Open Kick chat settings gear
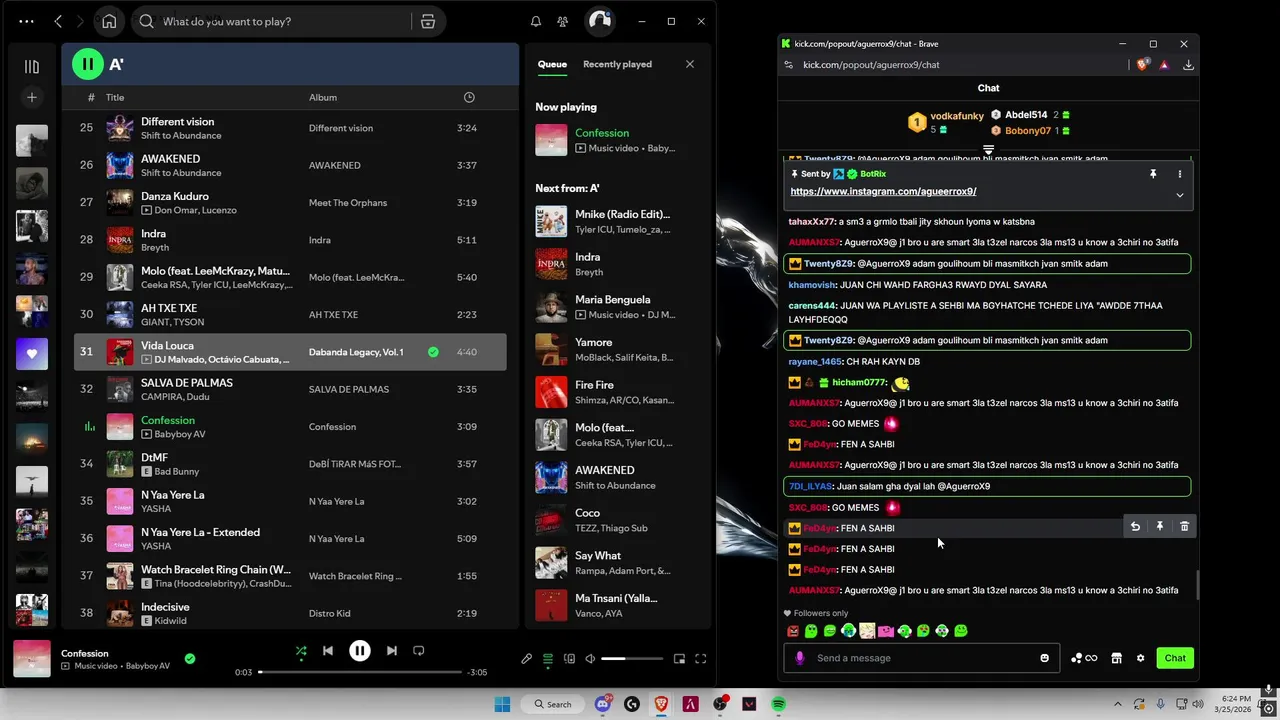This screenshot has width=1280, height=720. click(1140, 658)
